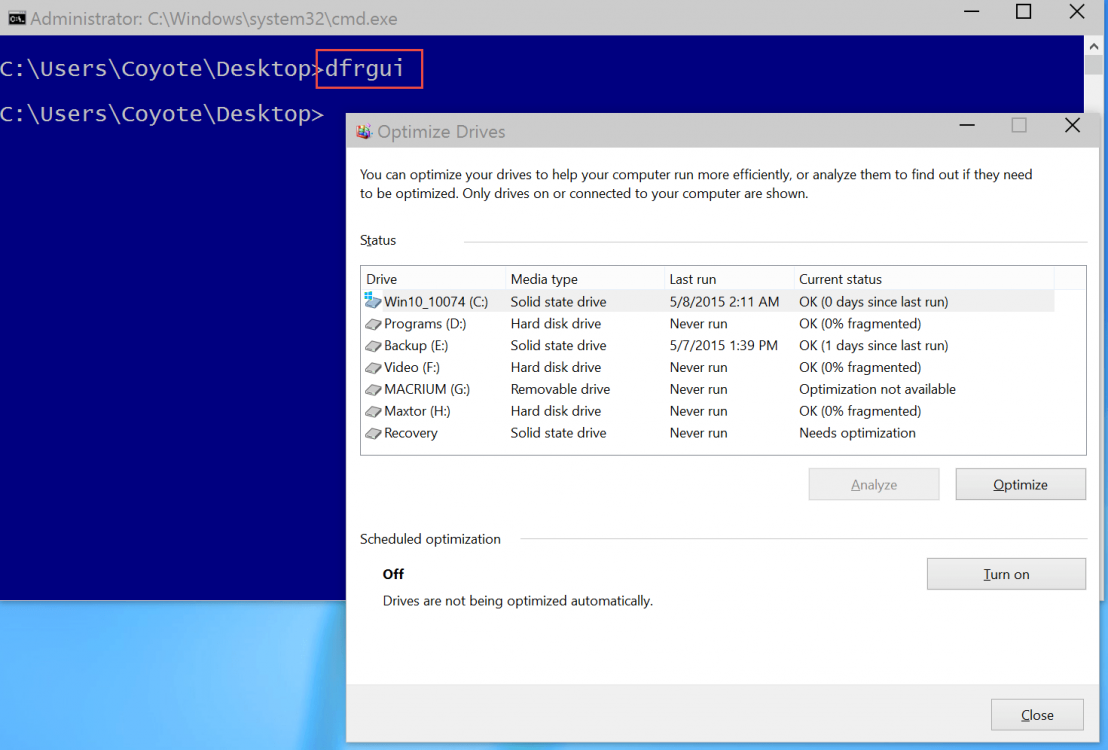Sort by the Media type column header
The width and height of the screenshot is (1108, 750).
point(544,279)
